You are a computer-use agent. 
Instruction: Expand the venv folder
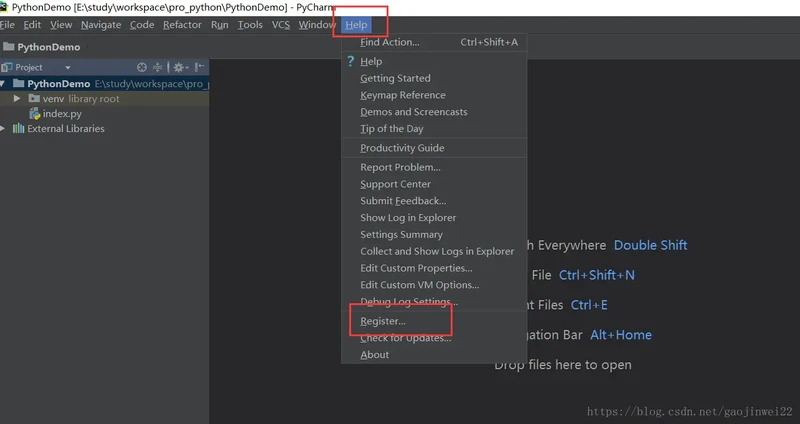pos(18,99)
